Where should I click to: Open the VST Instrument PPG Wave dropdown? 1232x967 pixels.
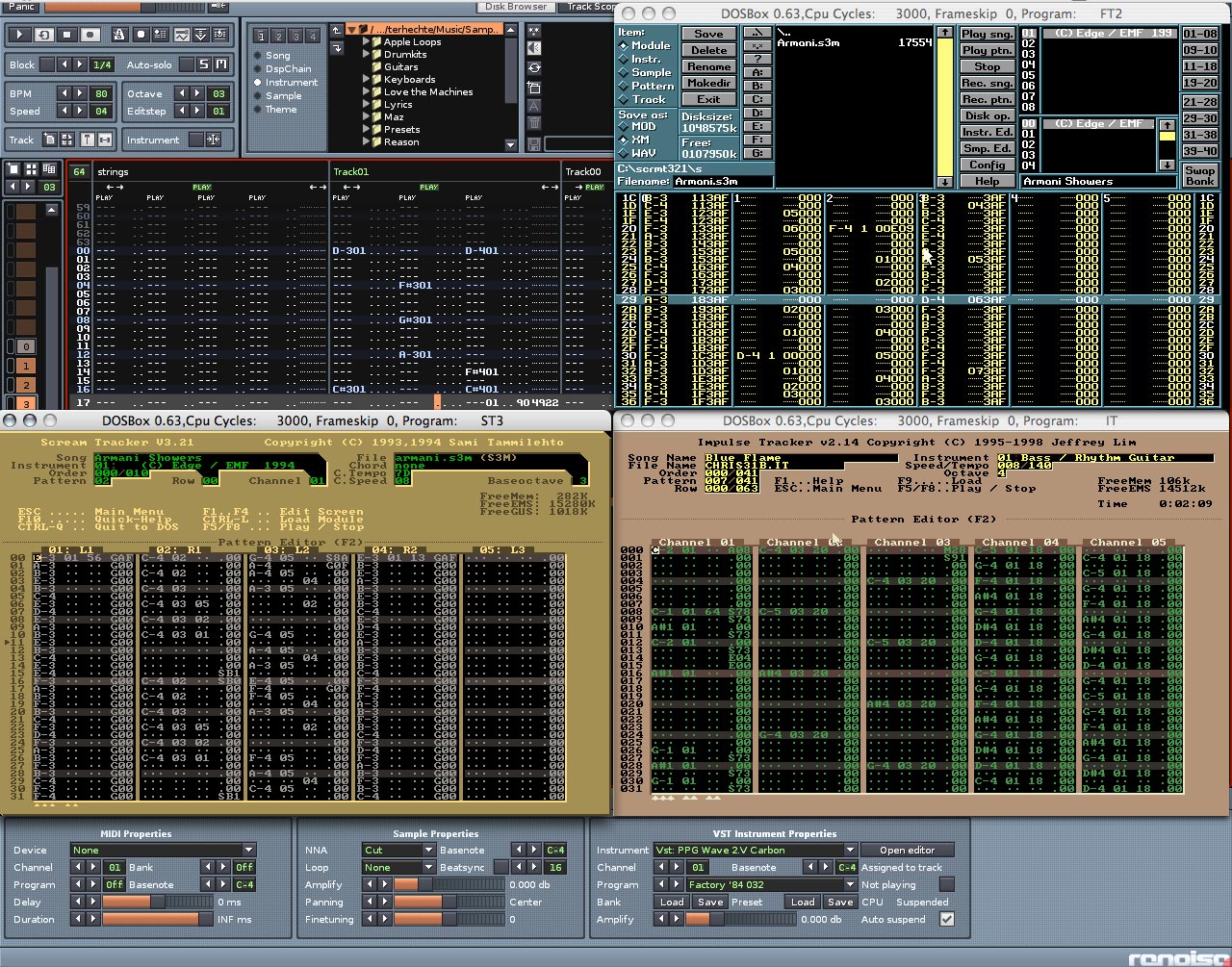click(x=755, y=850)
